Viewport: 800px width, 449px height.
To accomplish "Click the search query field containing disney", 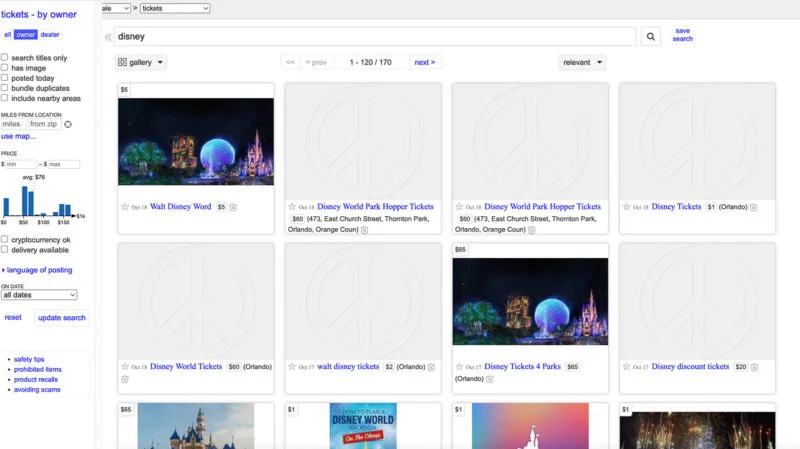I will pos(374,36).
